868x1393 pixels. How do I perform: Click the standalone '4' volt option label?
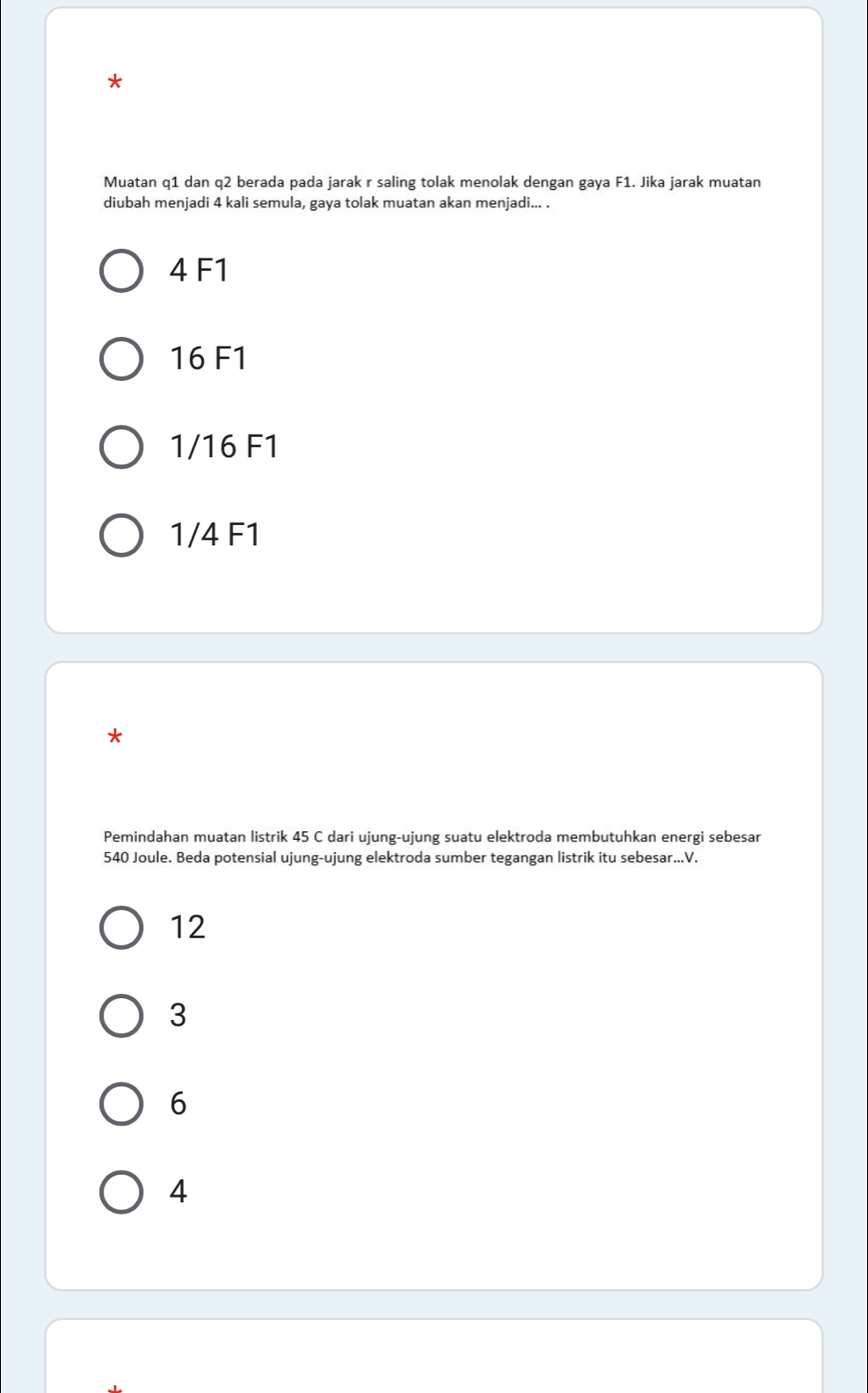[x=178, y=1192]
